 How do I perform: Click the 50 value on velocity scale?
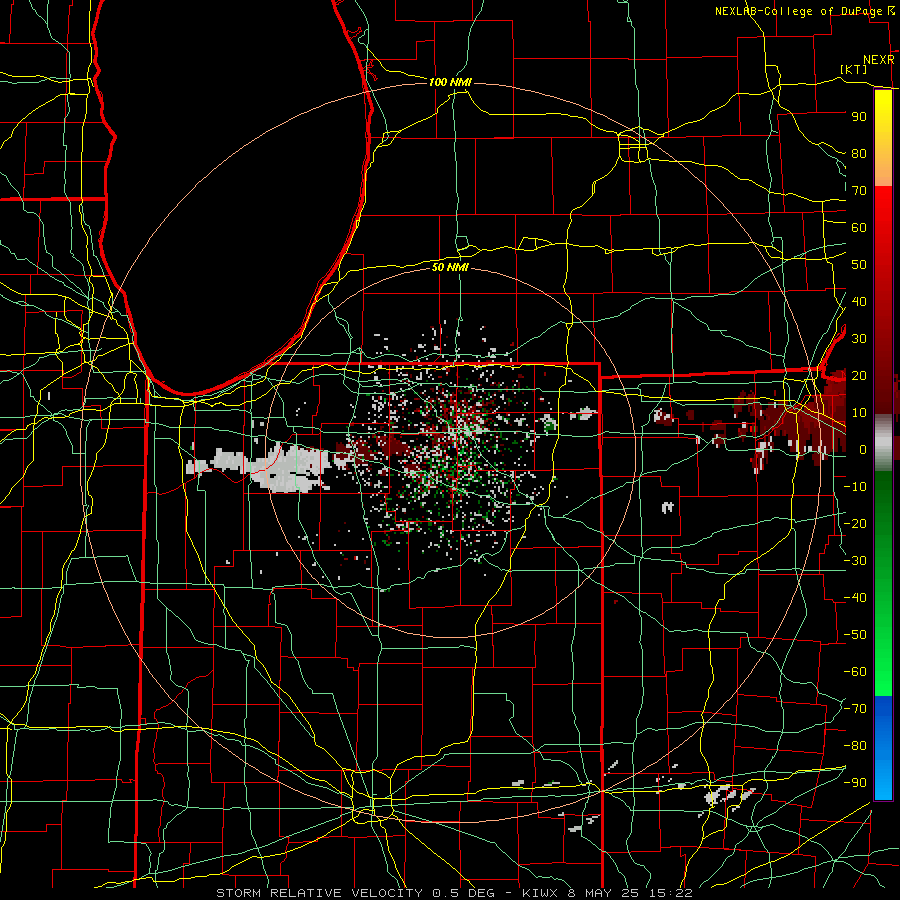pos(859,265)
